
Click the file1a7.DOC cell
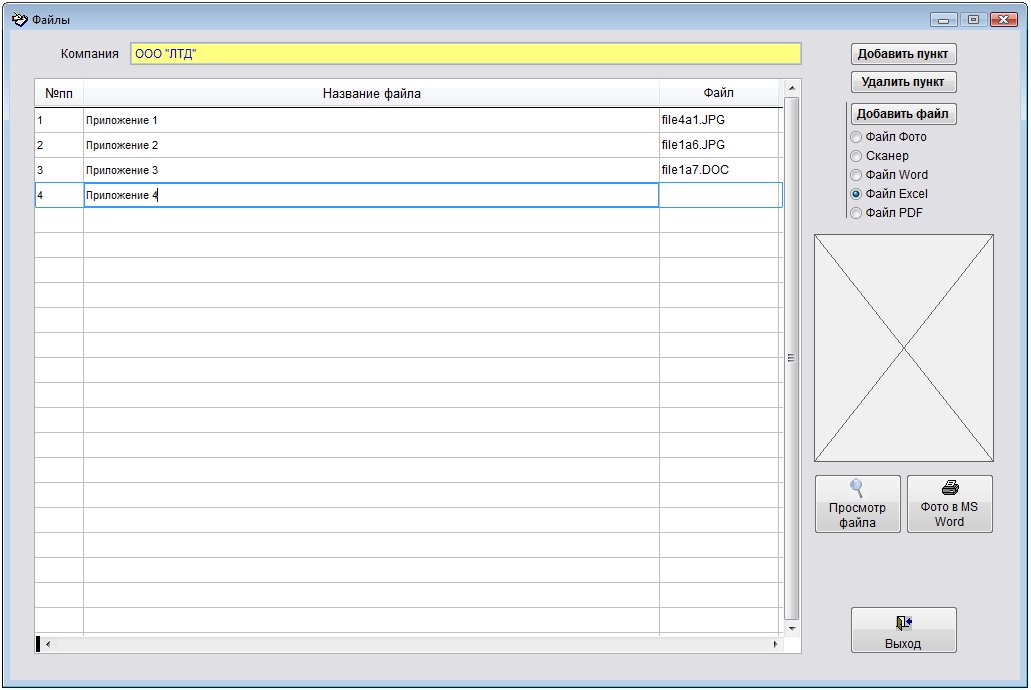[719, 170]
